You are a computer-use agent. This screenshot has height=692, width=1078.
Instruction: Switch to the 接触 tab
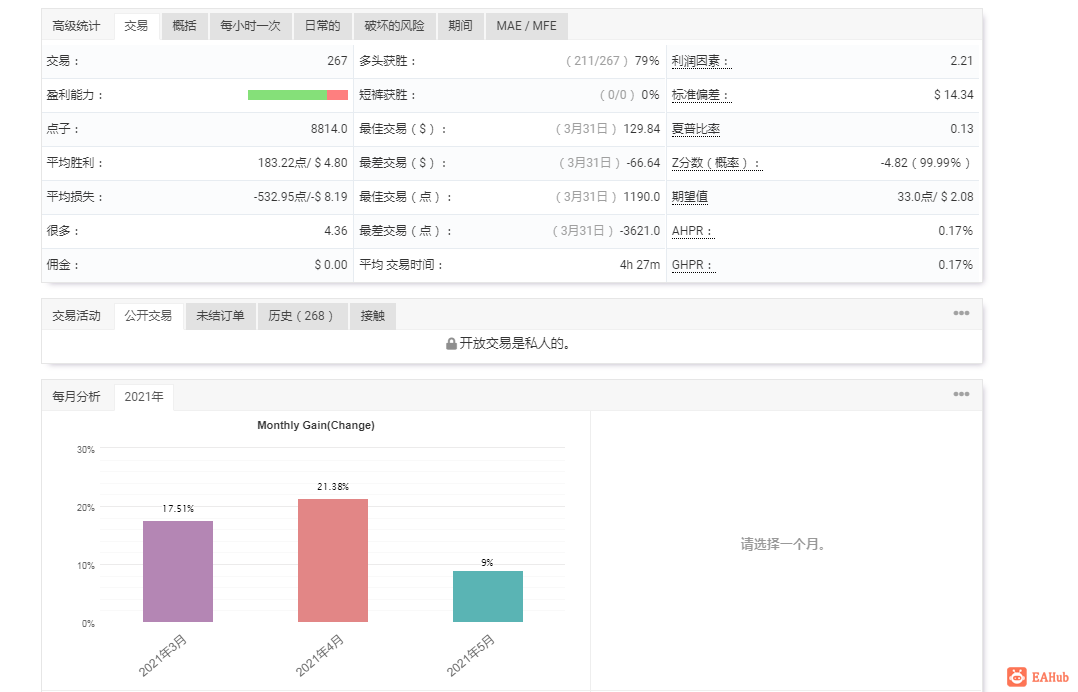point(373,316)
